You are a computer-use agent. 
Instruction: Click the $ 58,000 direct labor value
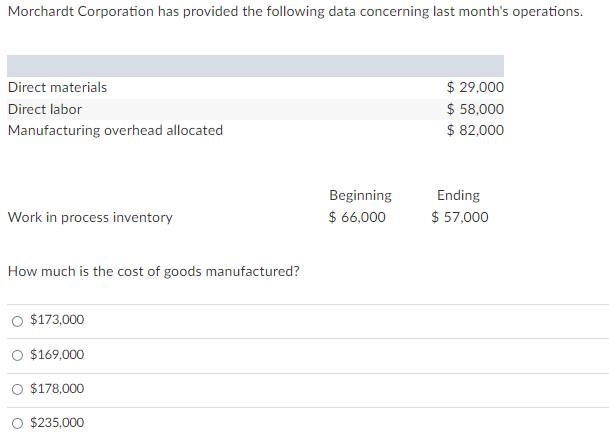(x=475, y=109)
